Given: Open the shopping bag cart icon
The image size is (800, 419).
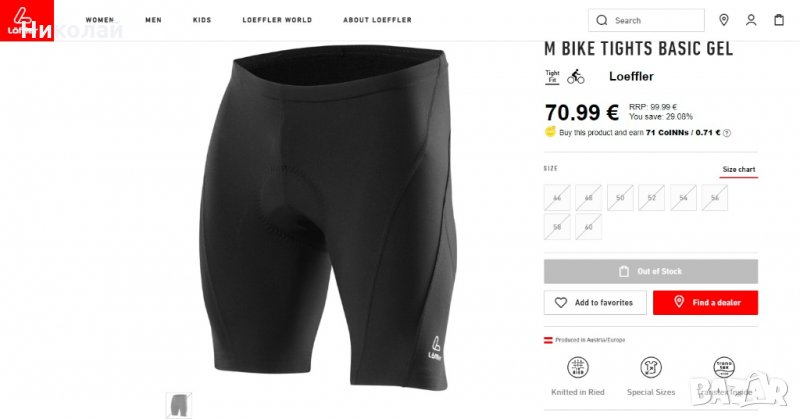Looking at the screenshot, I should click(x=779, y=20).
